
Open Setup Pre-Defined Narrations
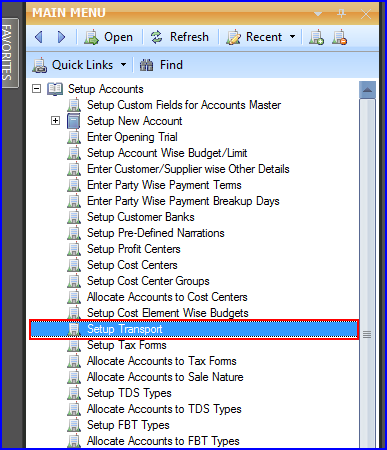tap(156, 233)
